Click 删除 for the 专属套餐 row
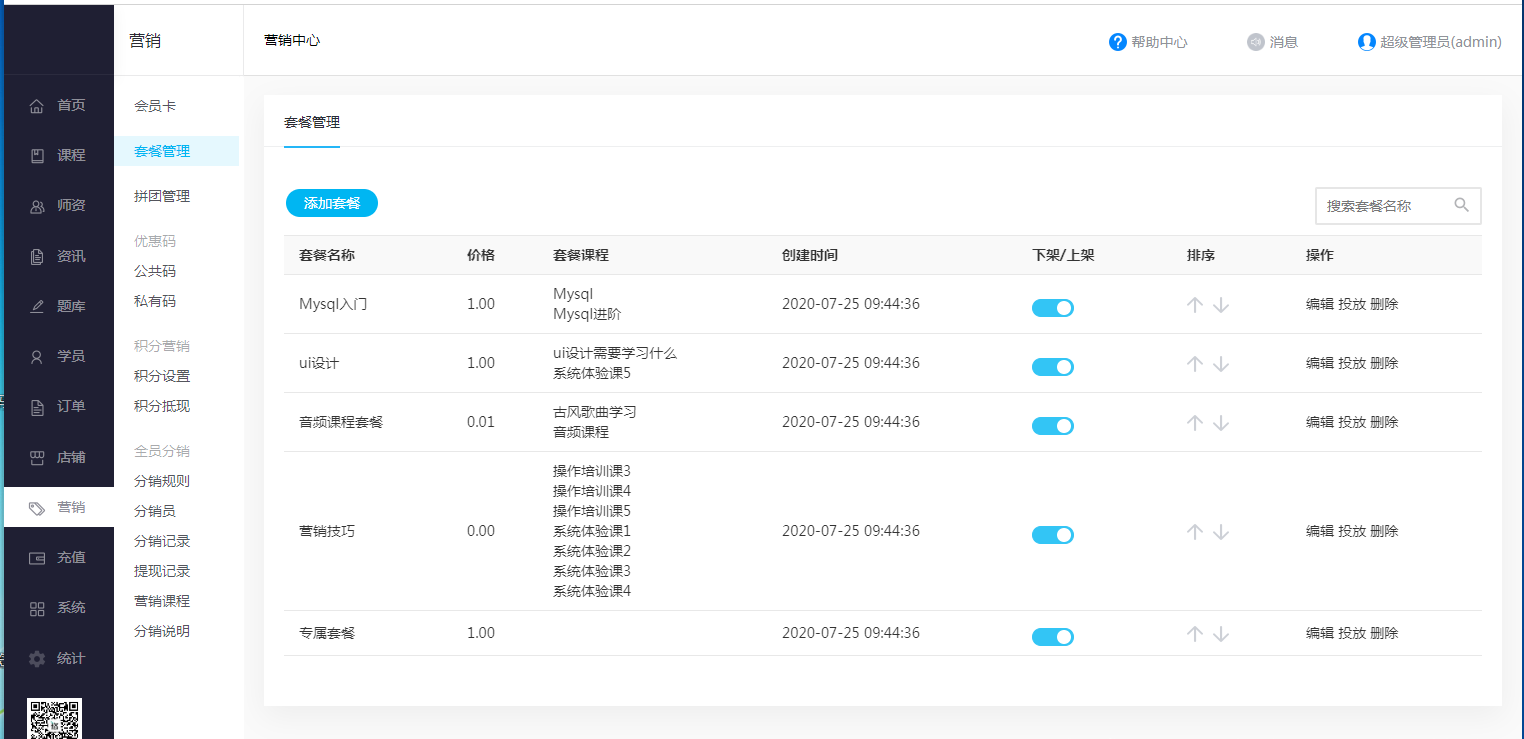The width and height of the screenshot is (1524, 739). pyautogui.click(x=1384, y=634)
